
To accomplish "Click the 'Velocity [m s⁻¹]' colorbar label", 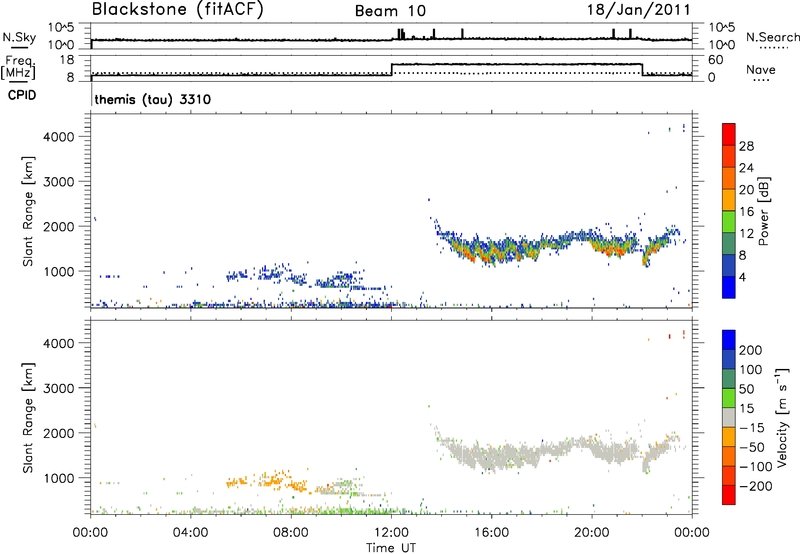I will [782, 417].
